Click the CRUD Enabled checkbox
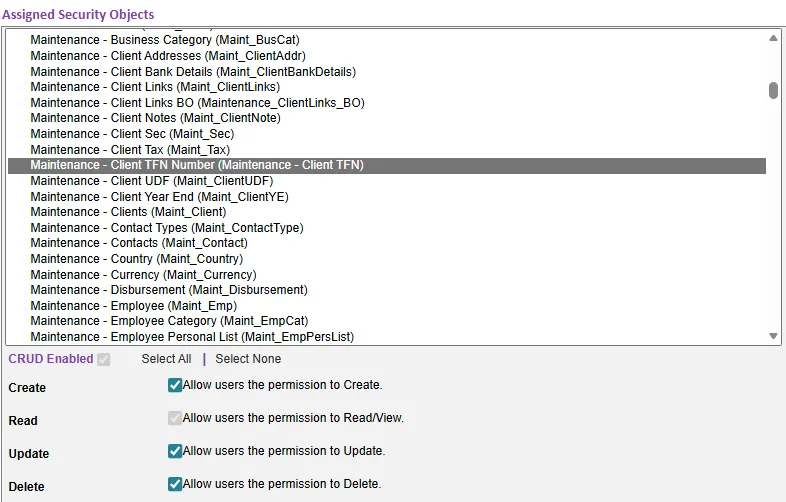This screenshot has width=786, height=502. click(104, 360)
